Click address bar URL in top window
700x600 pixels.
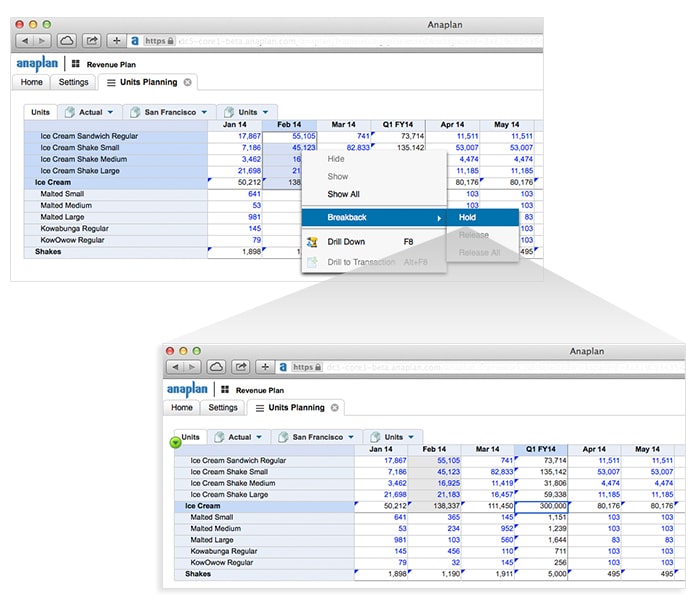(360, 41)
